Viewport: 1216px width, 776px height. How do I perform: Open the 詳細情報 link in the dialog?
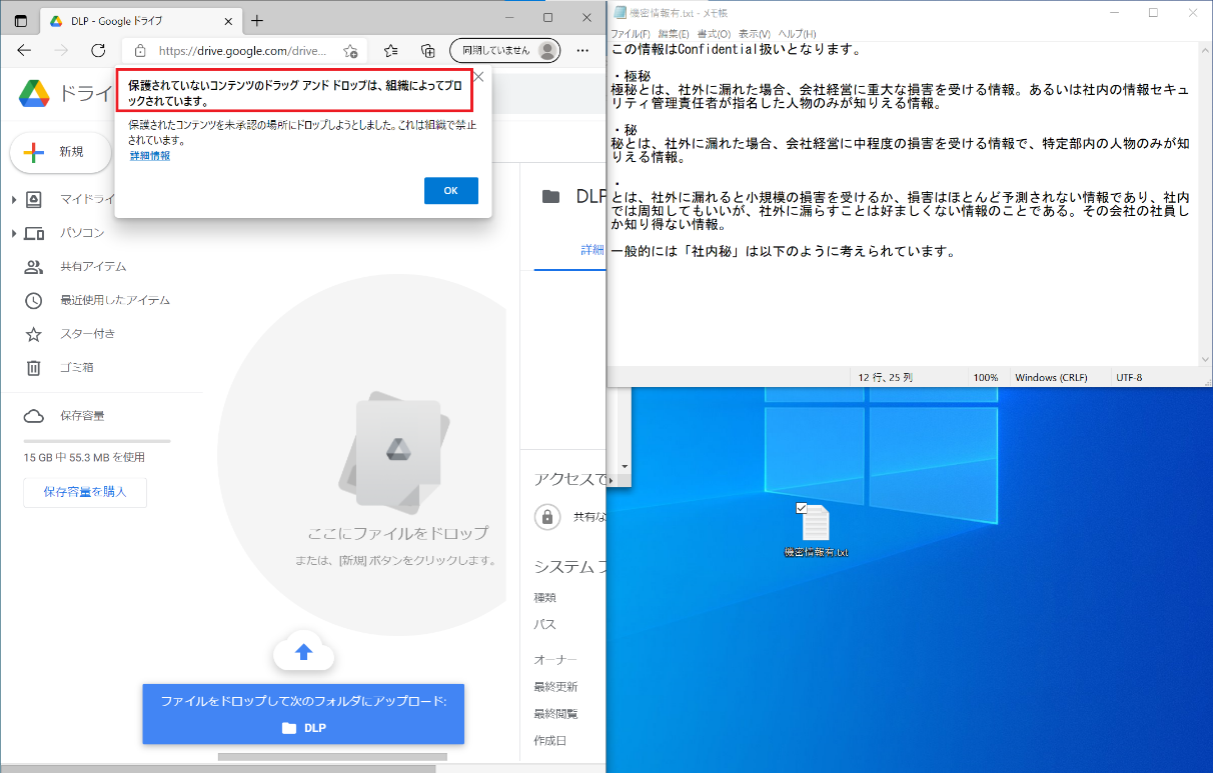pos(150,156)
